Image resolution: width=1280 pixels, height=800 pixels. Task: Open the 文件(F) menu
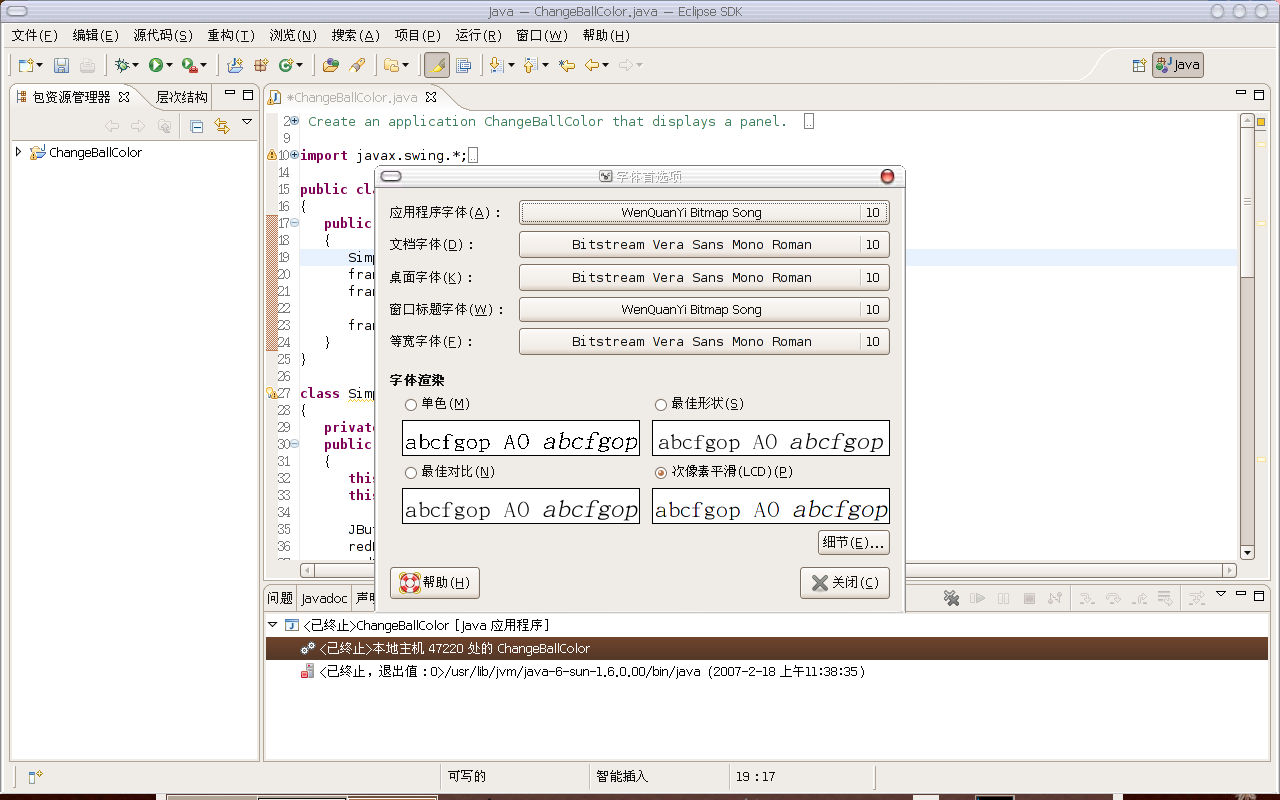pos(35,35)
